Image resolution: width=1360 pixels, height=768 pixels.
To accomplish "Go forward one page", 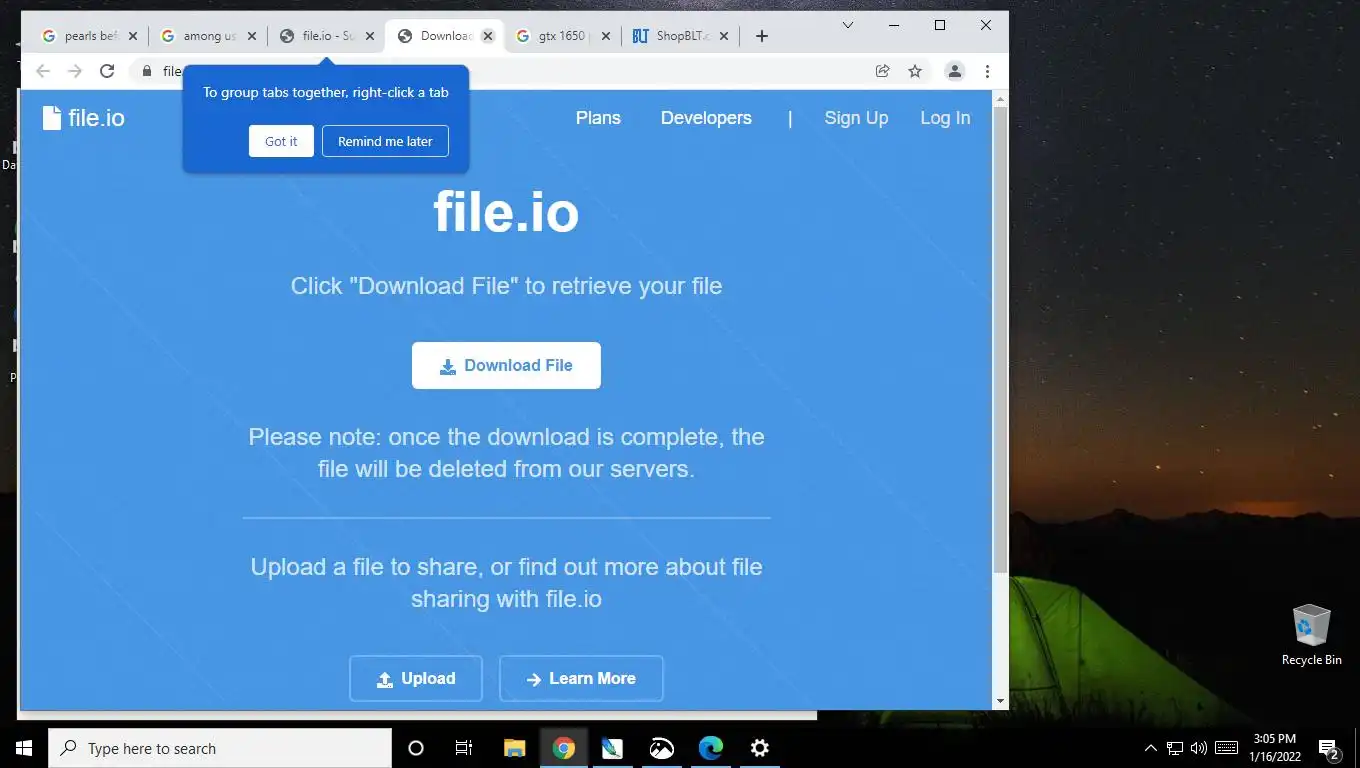I will pos(74,71).
